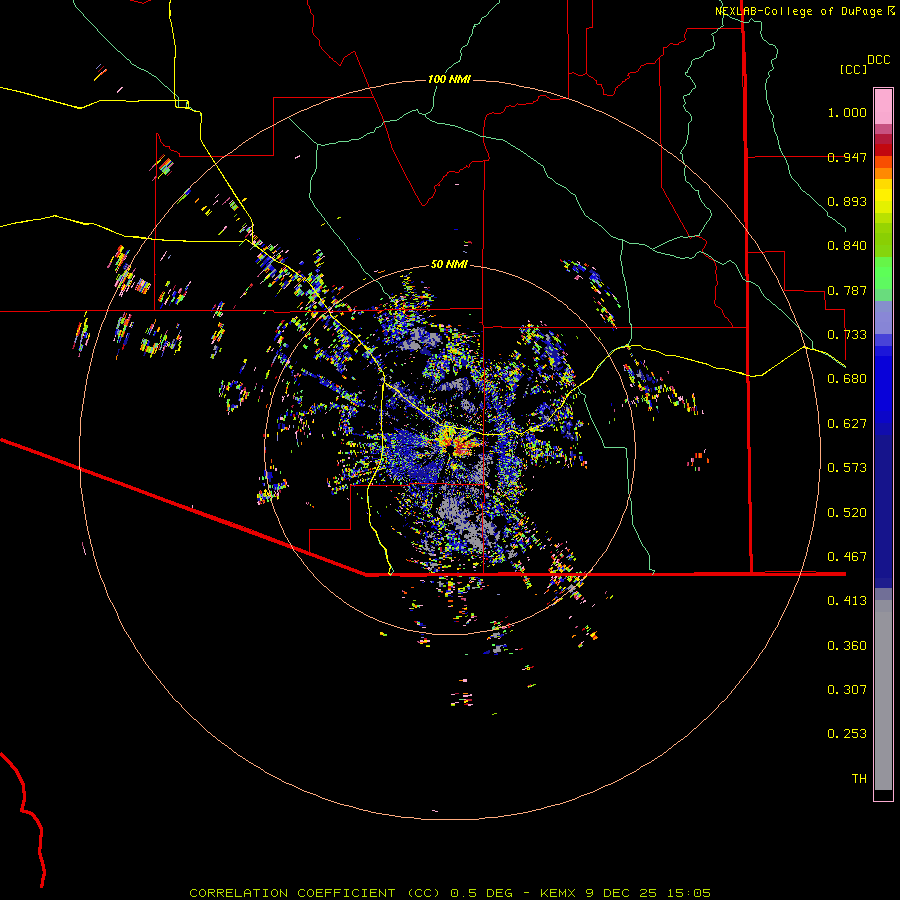
Task: Click the 1.000 value on the color scale
Action: [x=847, y=112]
